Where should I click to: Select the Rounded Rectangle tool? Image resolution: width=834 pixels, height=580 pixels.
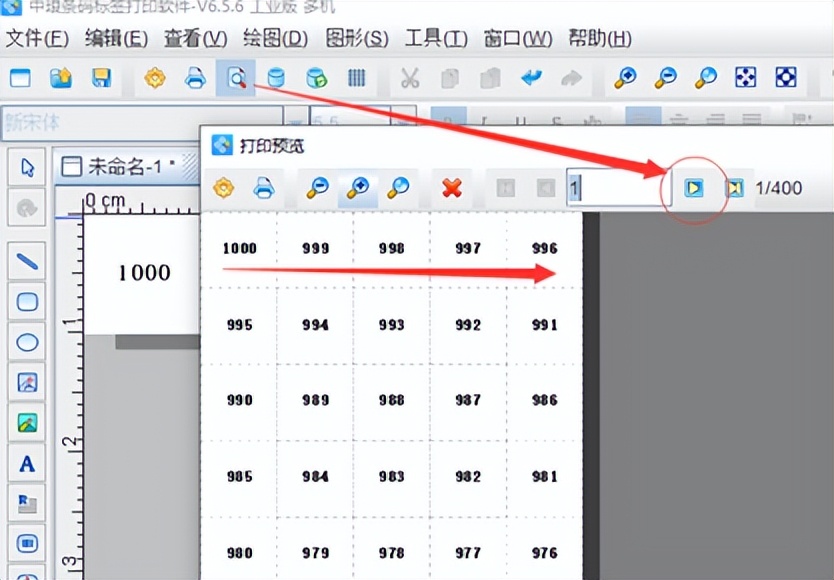(x=27, y=301)
